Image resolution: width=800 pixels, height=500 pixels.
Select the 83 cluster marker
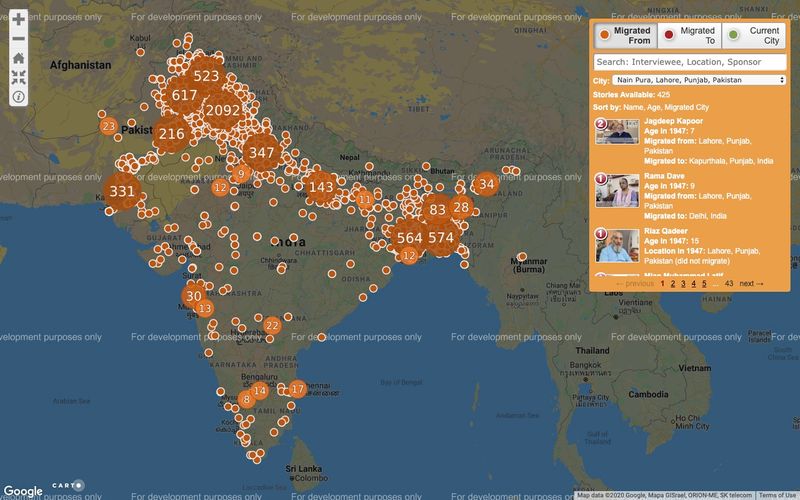pos(437,209)
